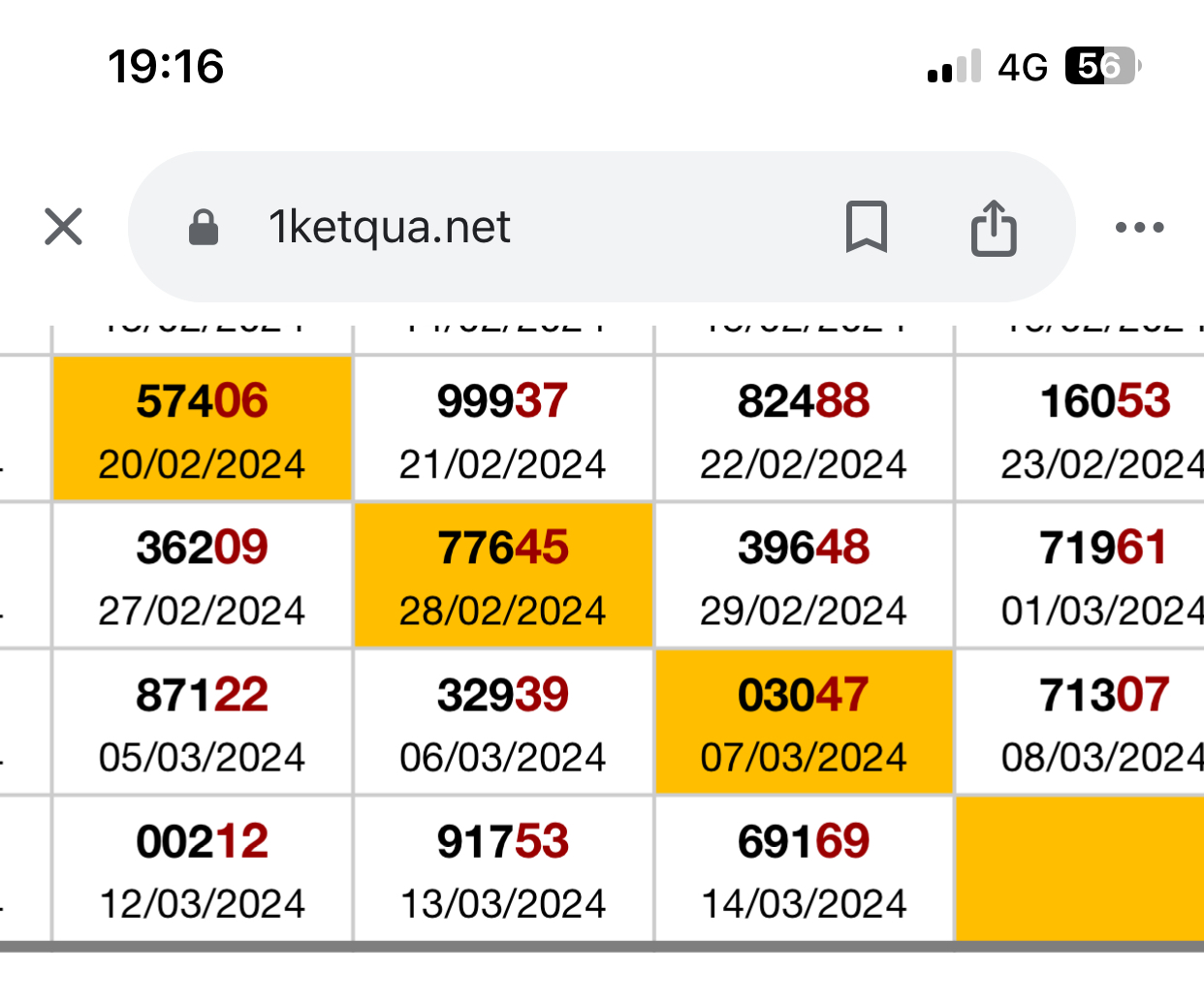Open the share sheet icon
The image size is (1204, 1004).
994,228
